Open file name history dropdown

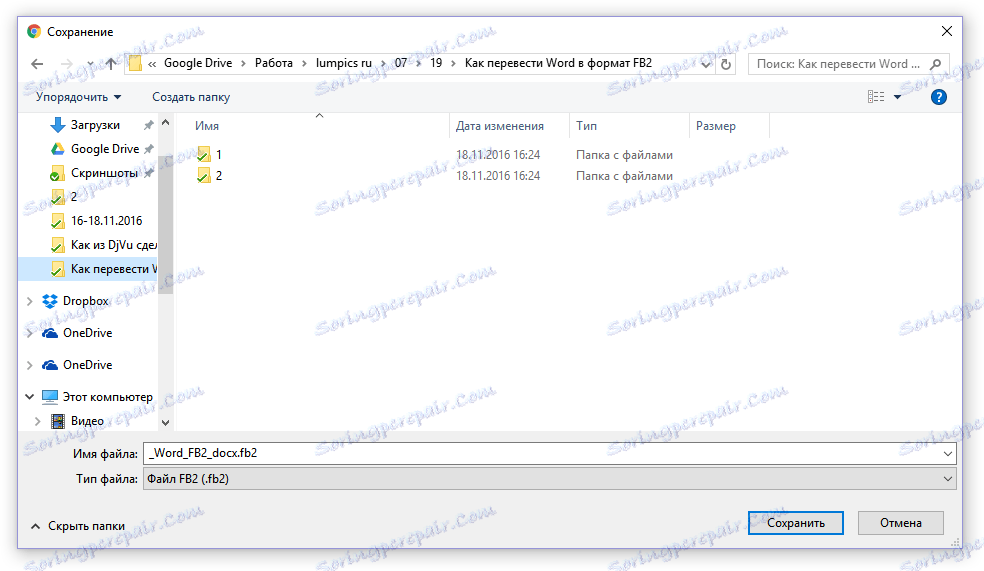[x=948, y=454]
